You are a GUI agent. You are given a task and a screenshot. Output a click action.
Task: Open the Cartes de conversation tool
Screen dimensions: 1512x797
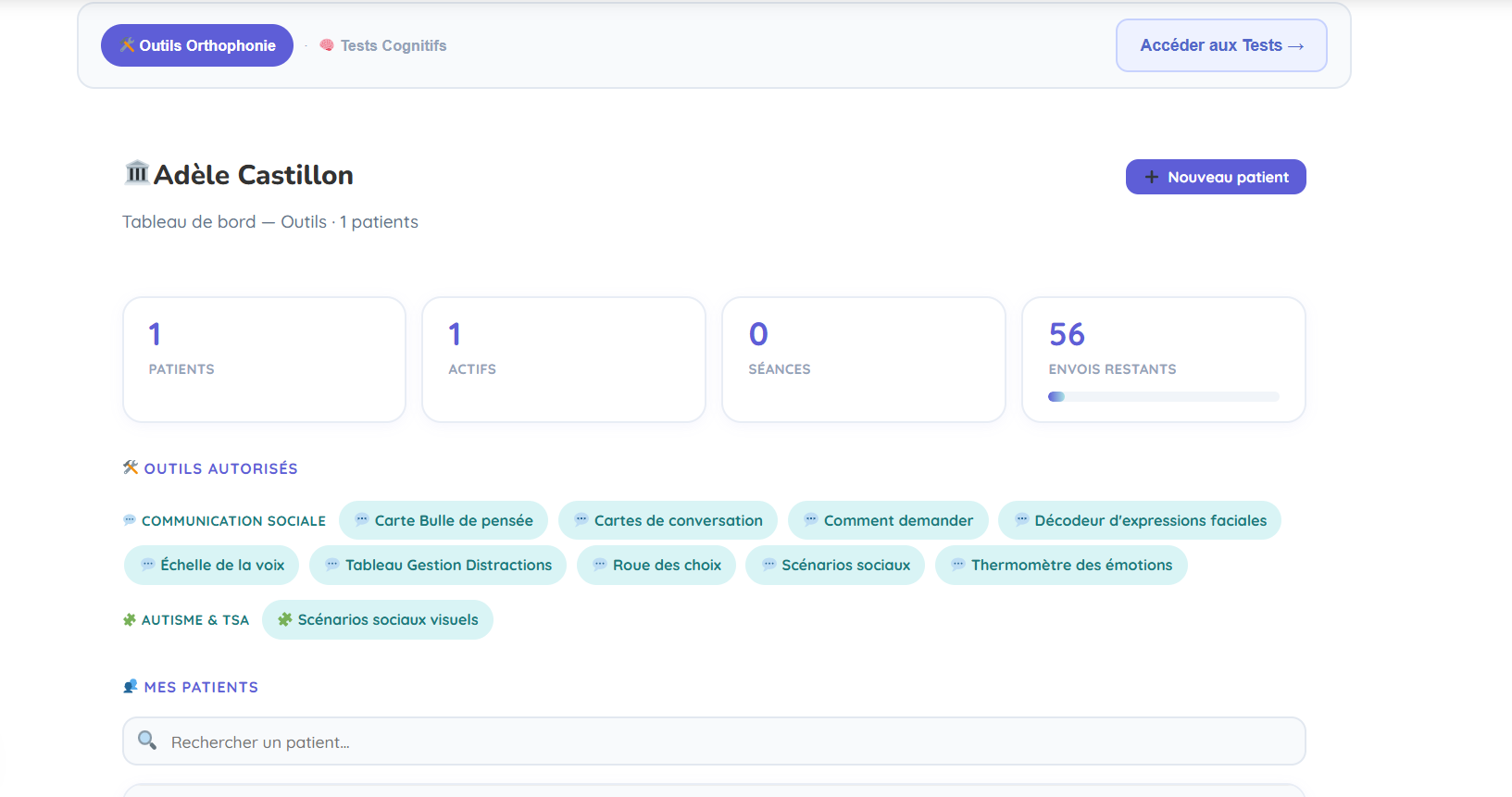(668, 520)
